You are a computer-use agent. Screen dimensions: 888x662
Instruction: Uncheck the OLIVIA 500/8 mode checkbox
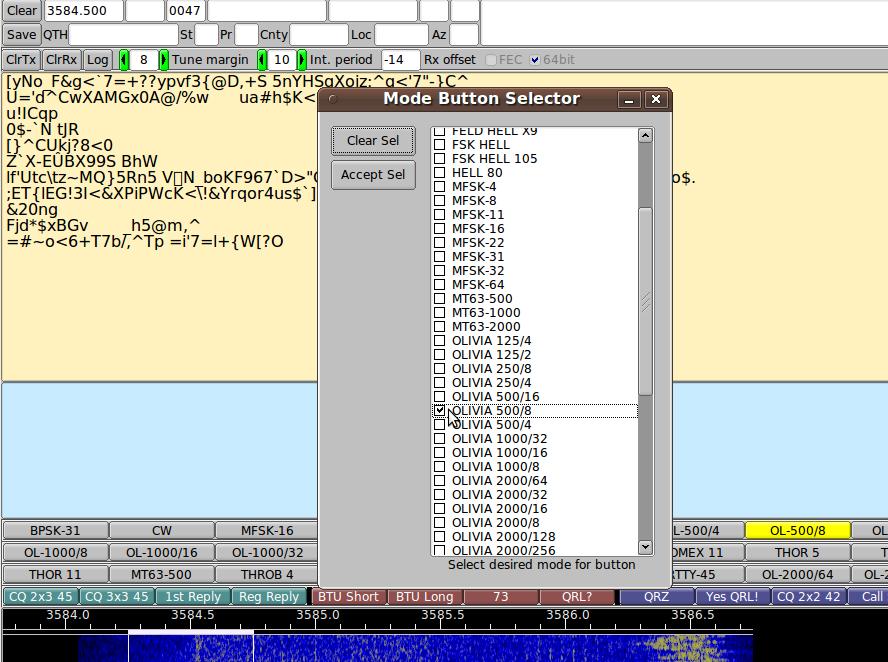point(440,411)
